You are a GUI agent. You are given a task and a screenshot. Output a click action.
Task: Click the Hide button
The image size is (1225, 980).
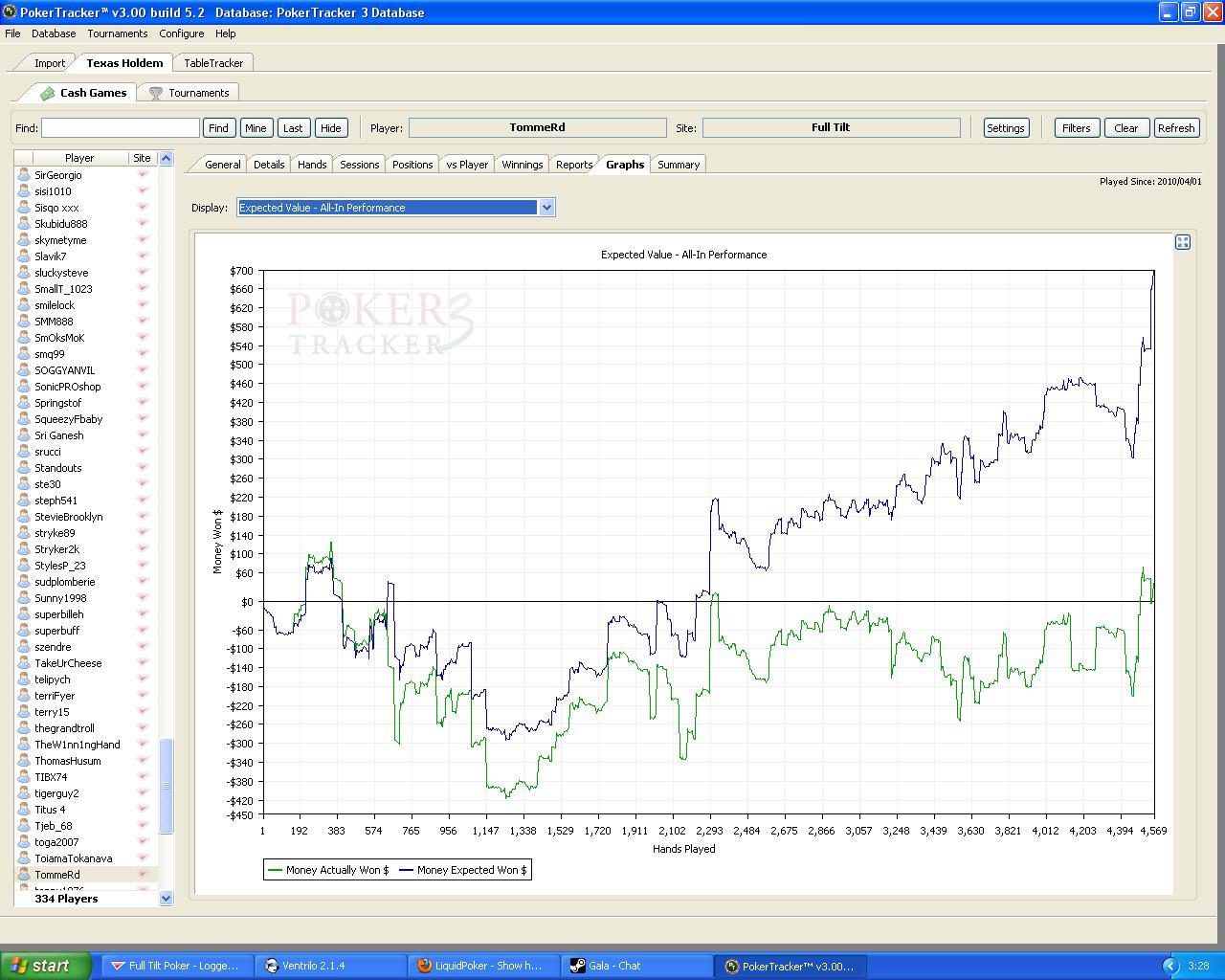pos(330,128)
